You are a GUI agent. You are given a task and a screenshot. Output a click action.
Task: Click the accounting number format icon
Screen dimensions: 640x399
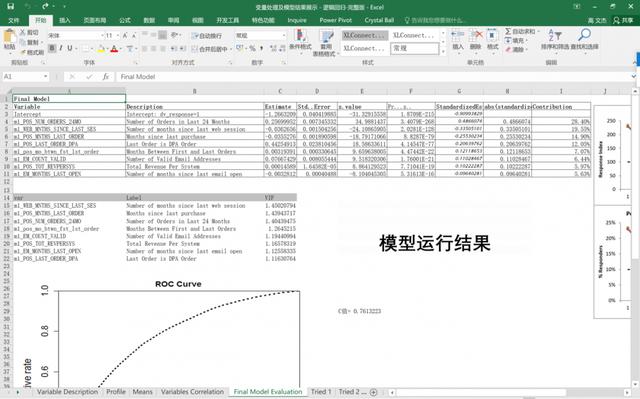(x=240, y=49)
